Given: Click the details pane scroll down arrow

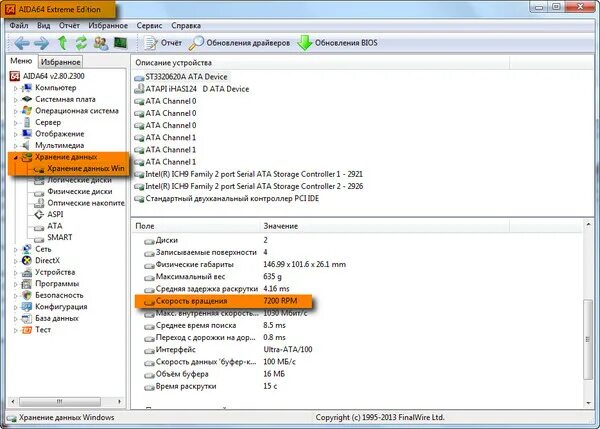Looking at the screenshot, I should [x=588, y=403].
